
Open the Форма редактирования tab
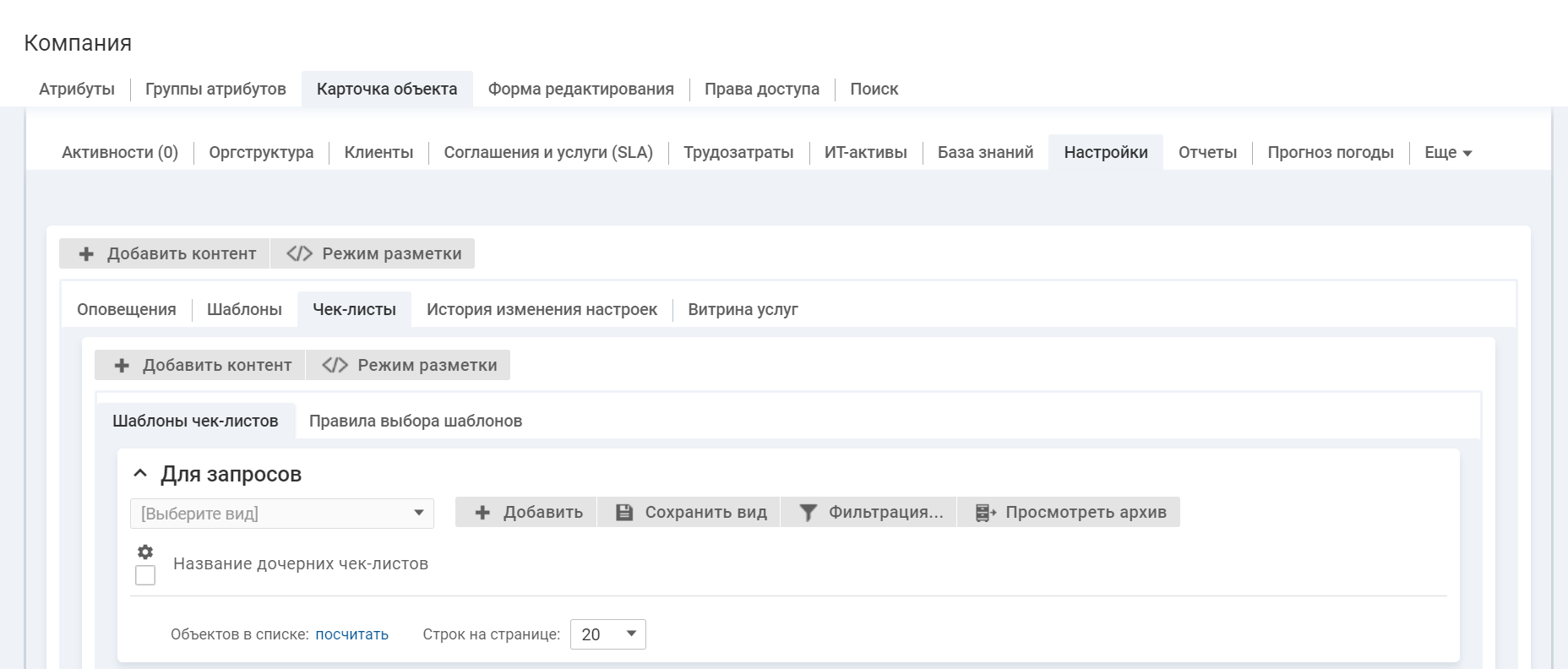[x=580, y=89]
